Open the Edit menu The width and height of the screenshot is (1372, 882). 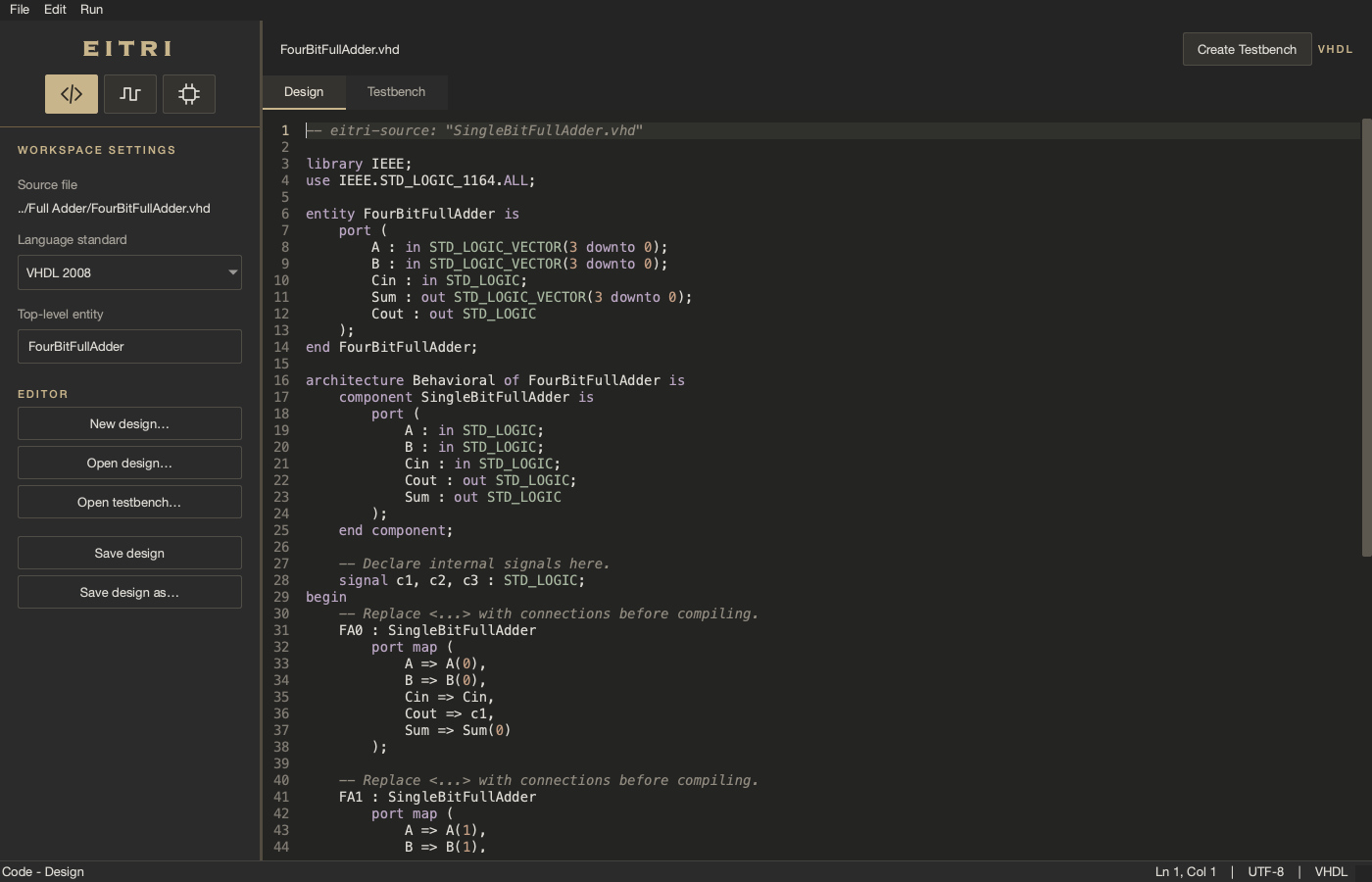click(55, 9)
